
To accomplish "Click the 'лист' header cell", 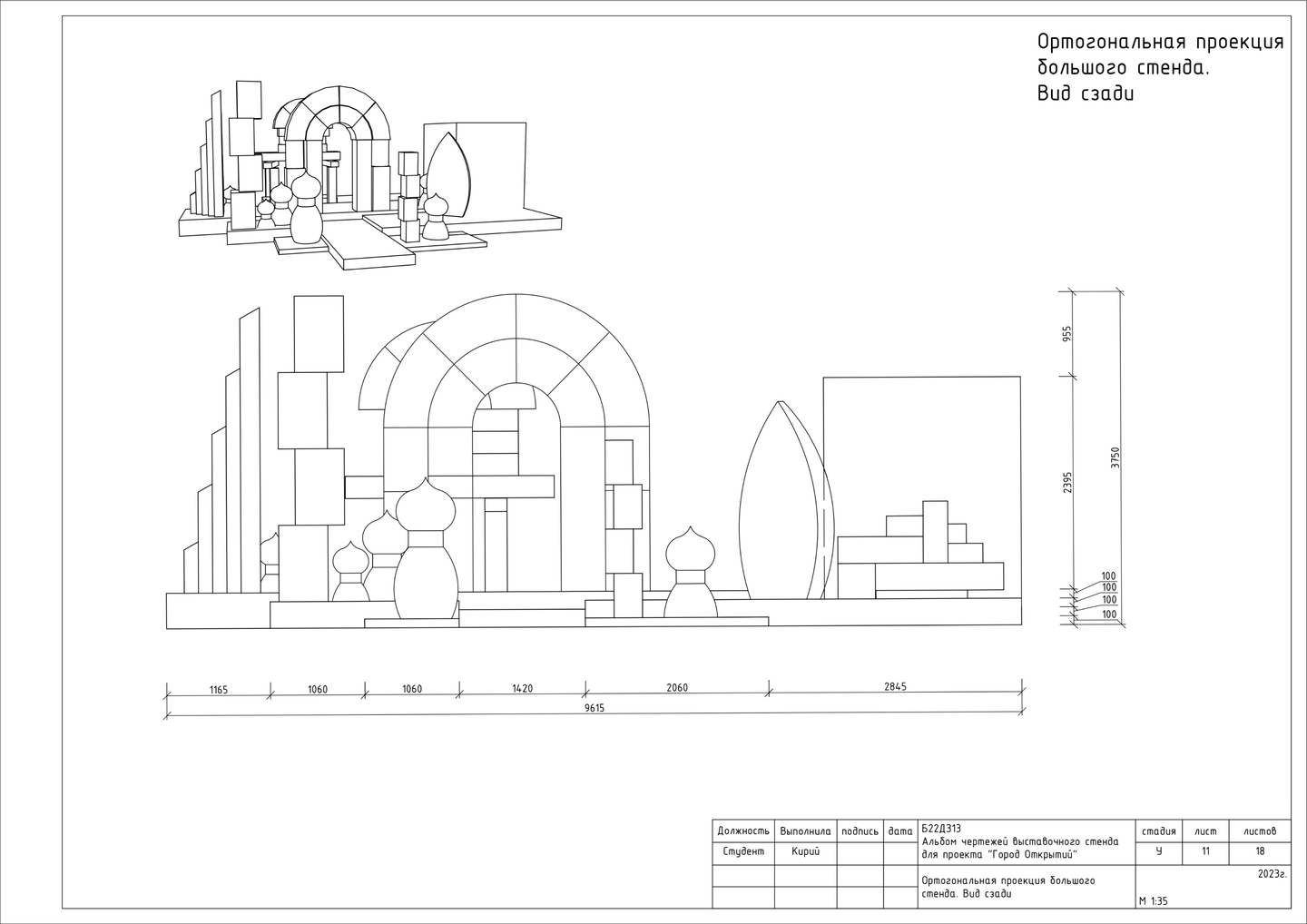I will [x=1205, y=831].
